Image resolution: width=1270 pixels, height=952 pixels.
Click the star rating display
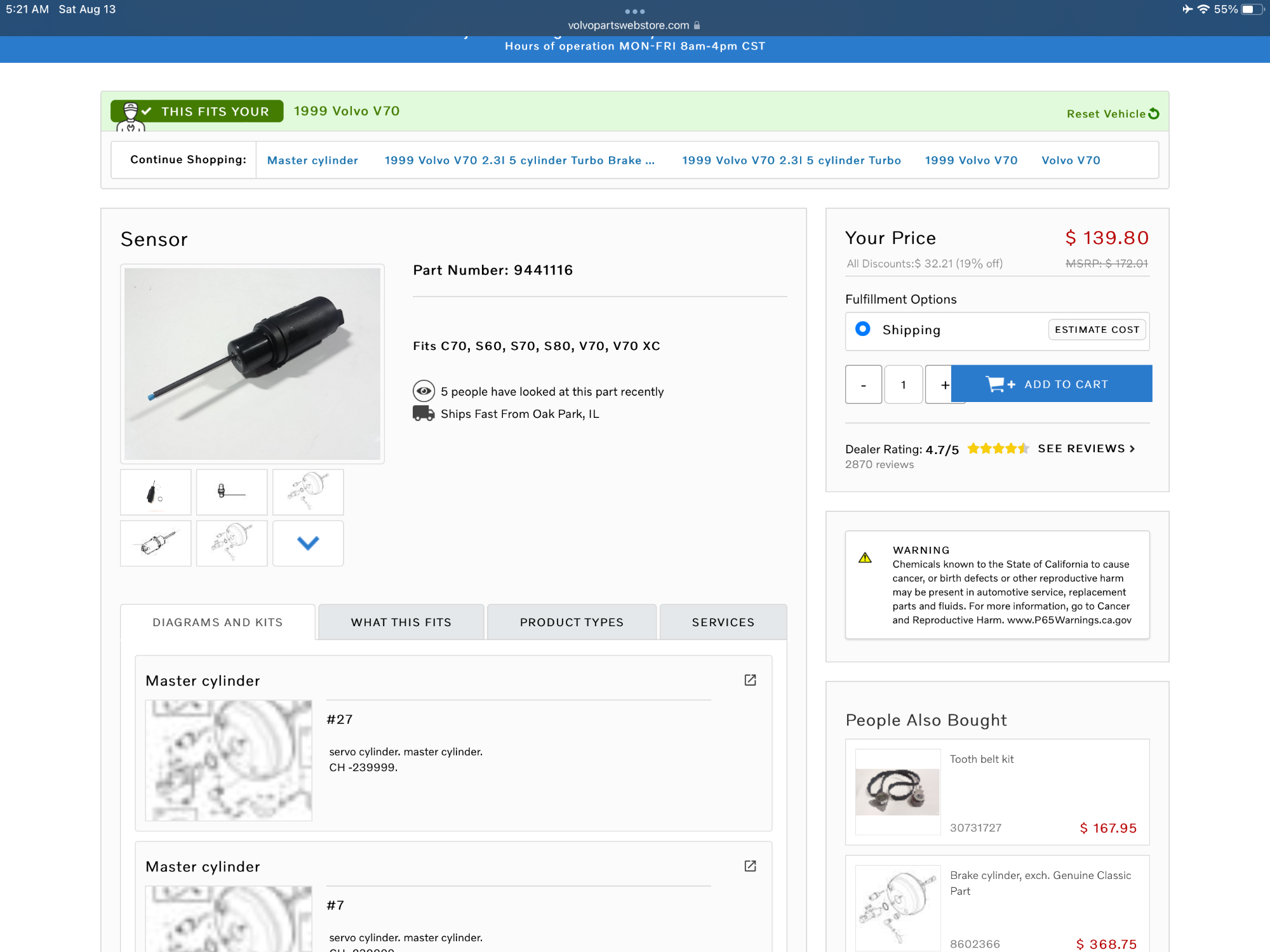997,448
